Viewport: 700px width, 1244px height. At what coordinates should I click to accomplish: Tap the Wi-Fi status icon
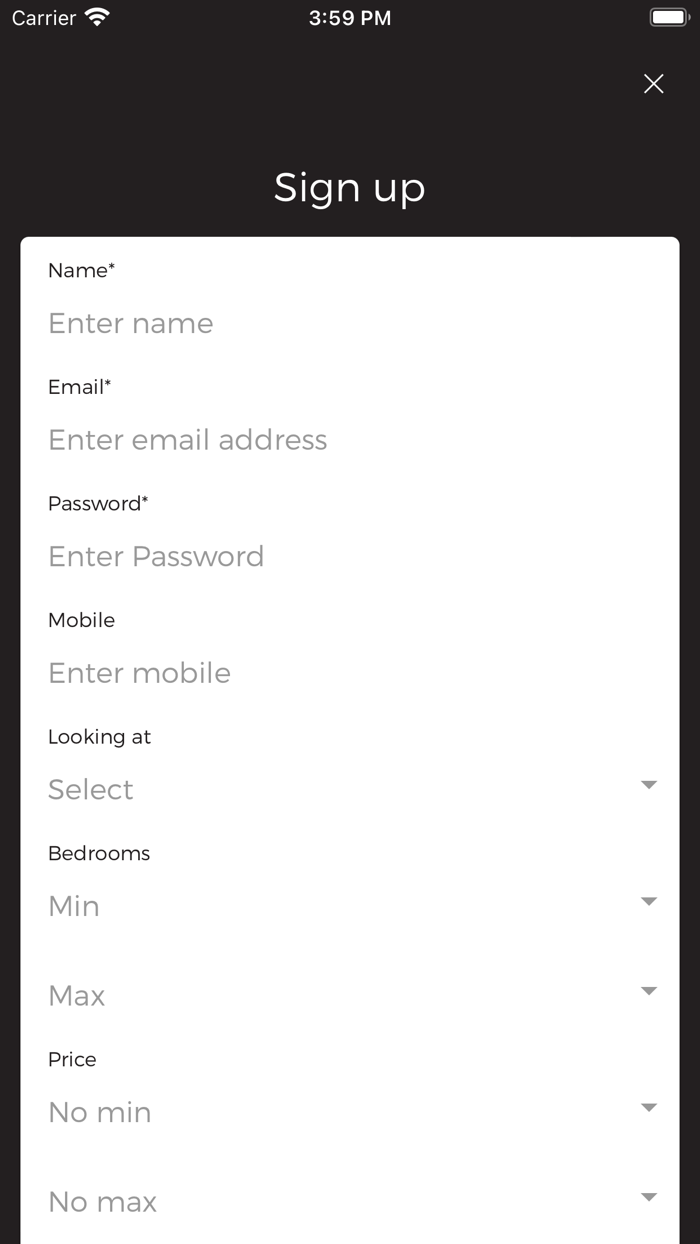(x=97, y=17)
